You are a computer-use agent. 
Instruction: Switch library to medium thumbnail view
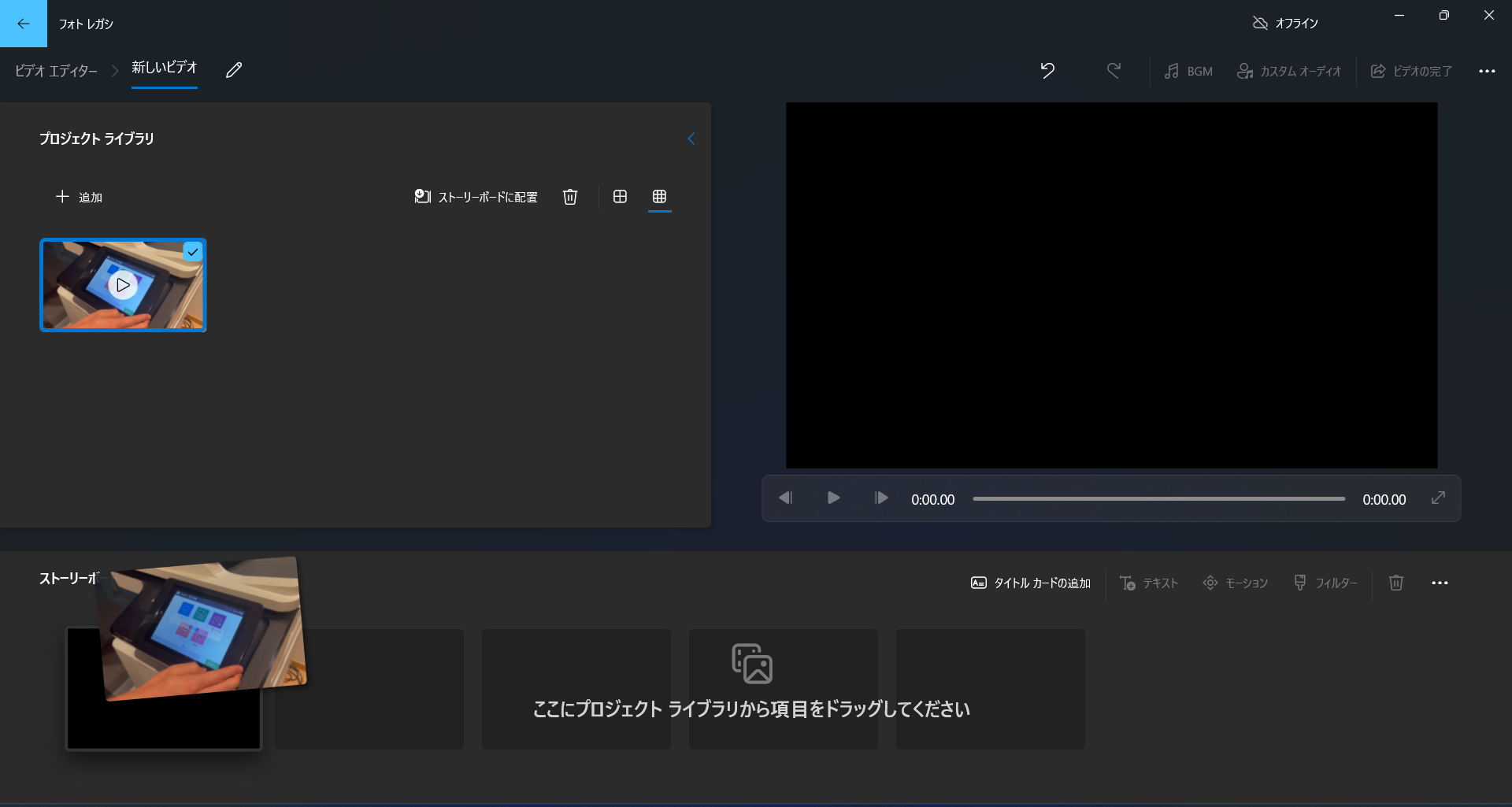point(620,197)
